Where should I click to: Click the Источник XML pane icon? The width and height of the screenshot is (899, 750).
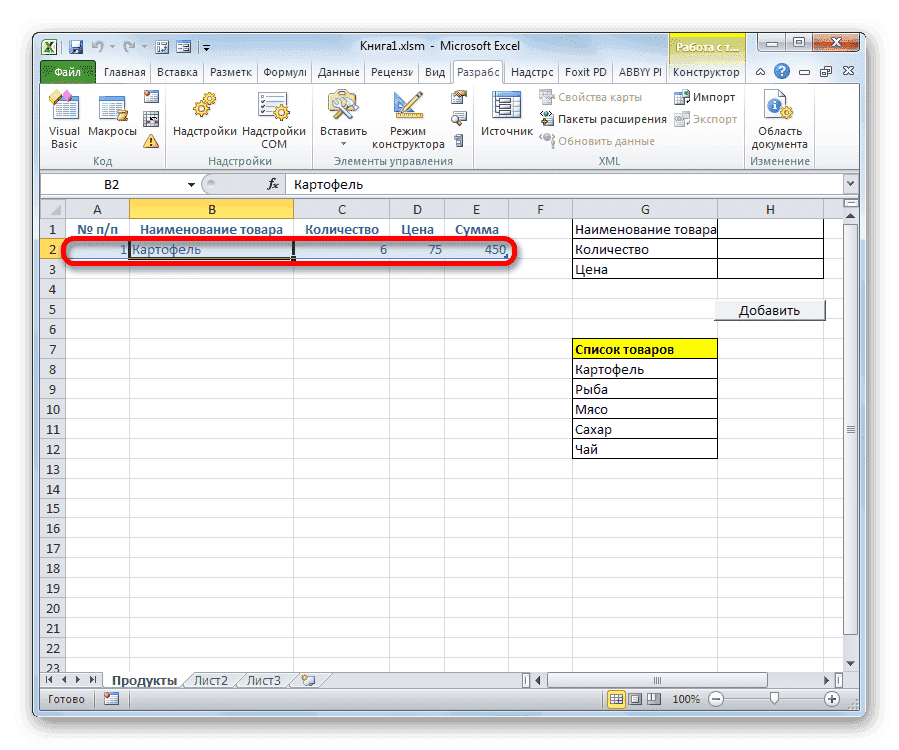pyautogui.click(x=505, y=112)
